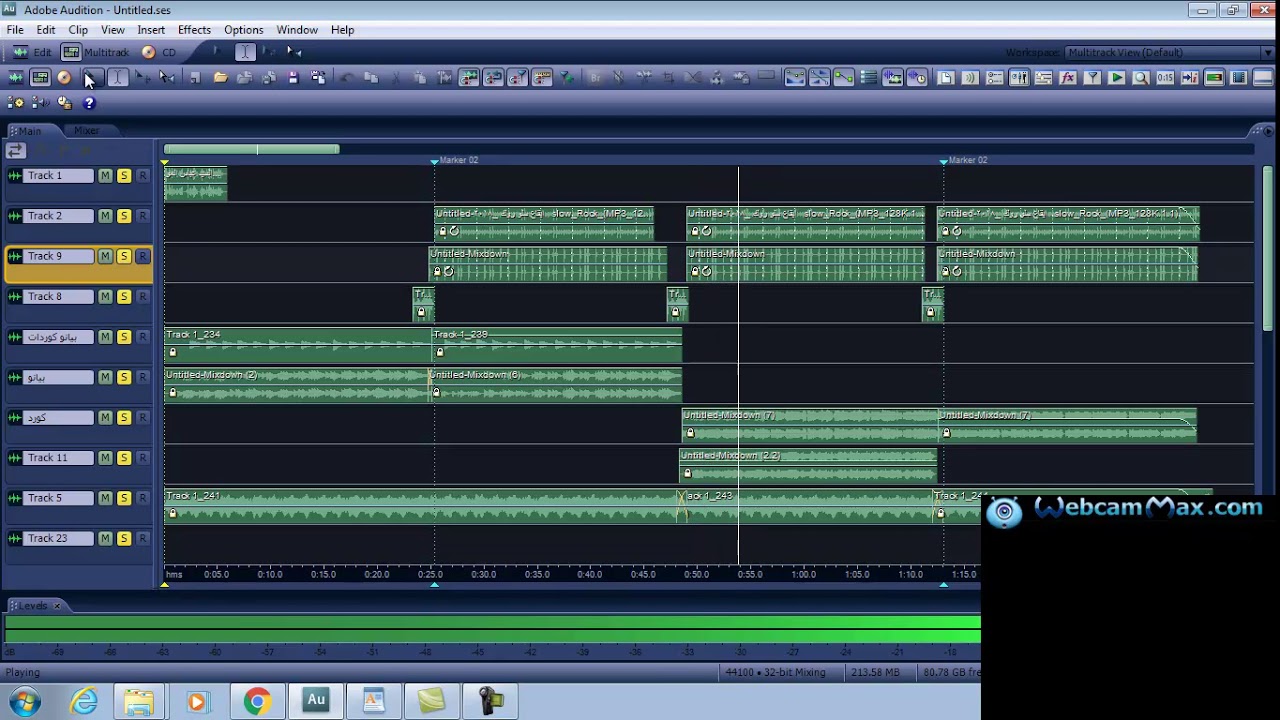The width and height of the screenshot is (1280, 720).
Task: Close the Levels panel
Action: pyautogui.click(x=57, y=606)
